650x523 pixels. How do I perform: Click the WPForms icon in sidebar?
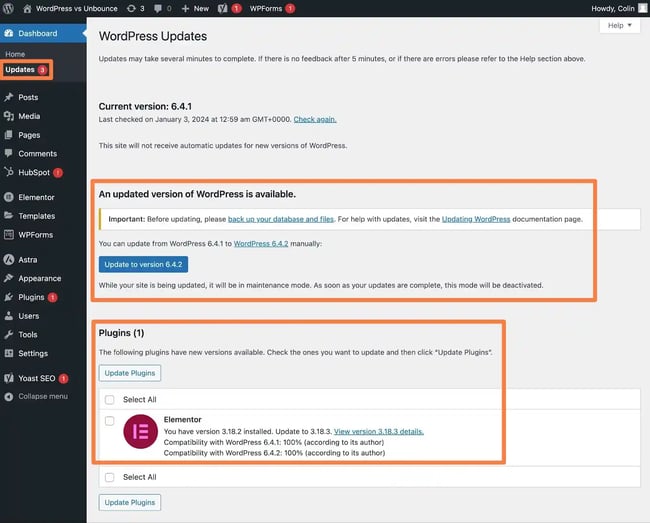click(9, 235)
